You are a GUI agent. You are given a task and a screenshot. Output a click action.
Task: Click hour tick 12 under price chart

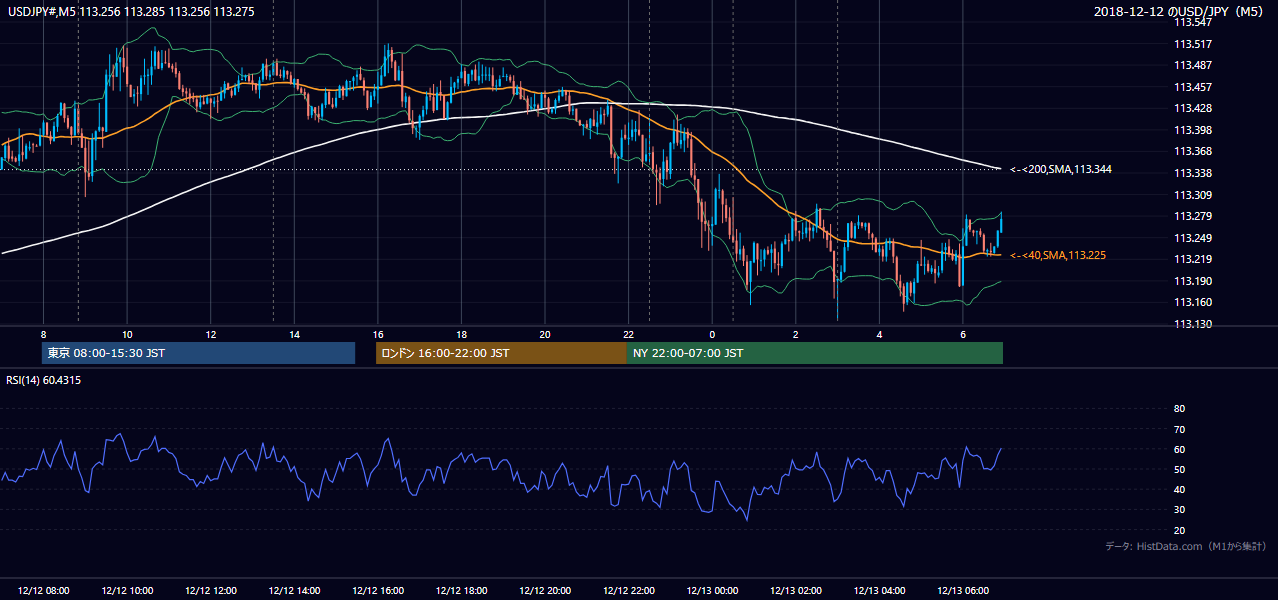(211, 333)
